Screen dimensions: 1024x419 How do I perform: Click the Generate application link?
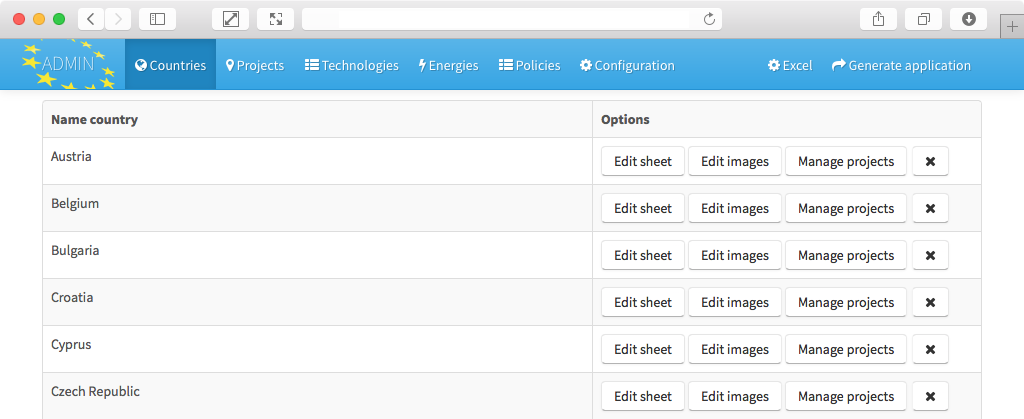click(x=901, y=65)
